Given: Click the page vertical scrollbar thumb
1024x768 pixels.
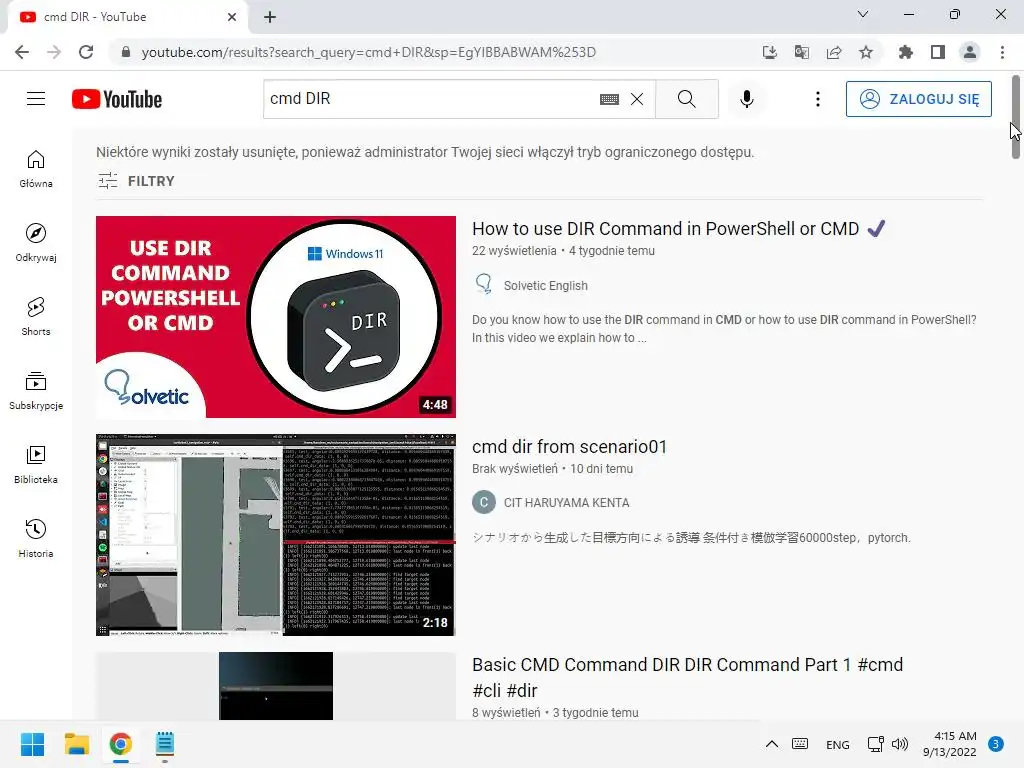Looking at the screenshot, I should 1016,117.
